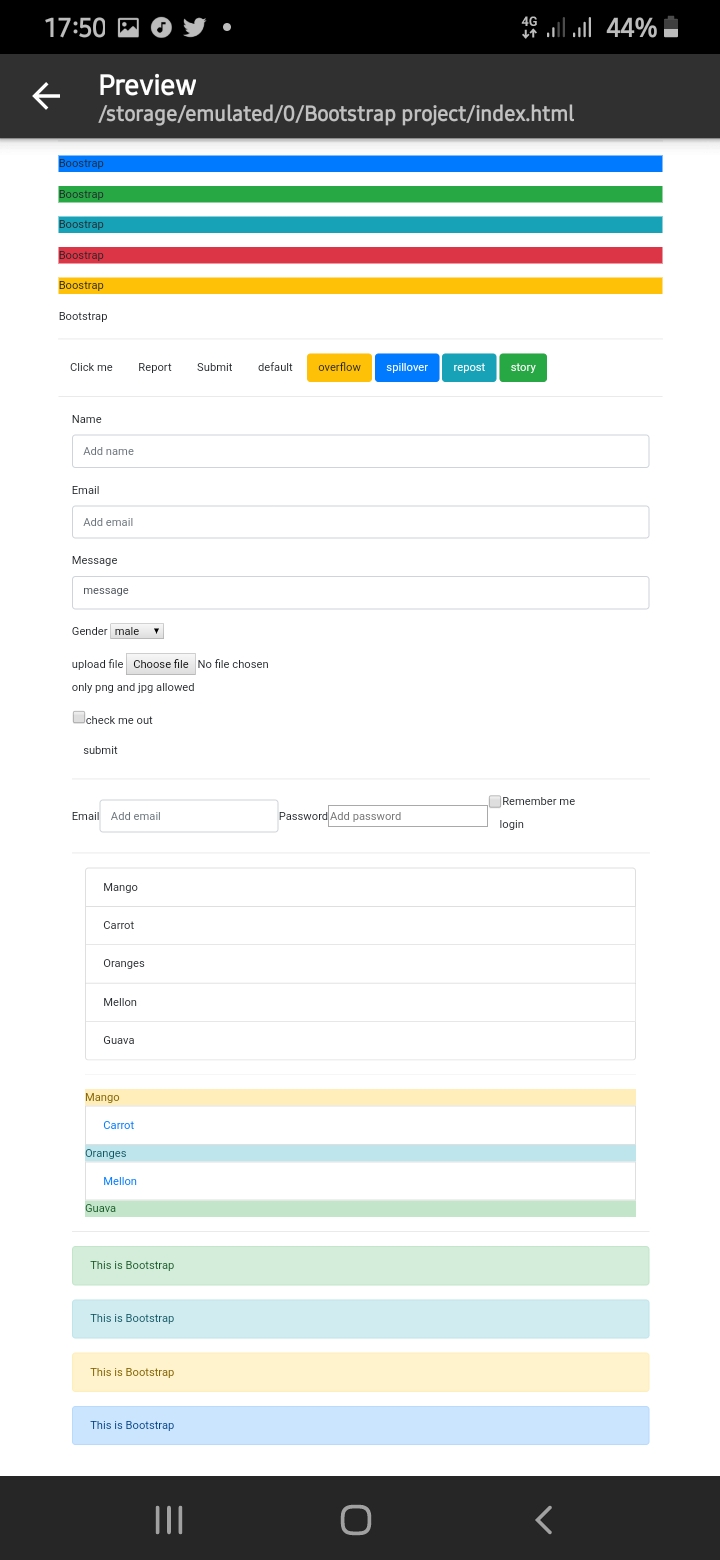Check the 'check me out' checkbox
This screenshot has height=1560, width=720.
[79, 717]
